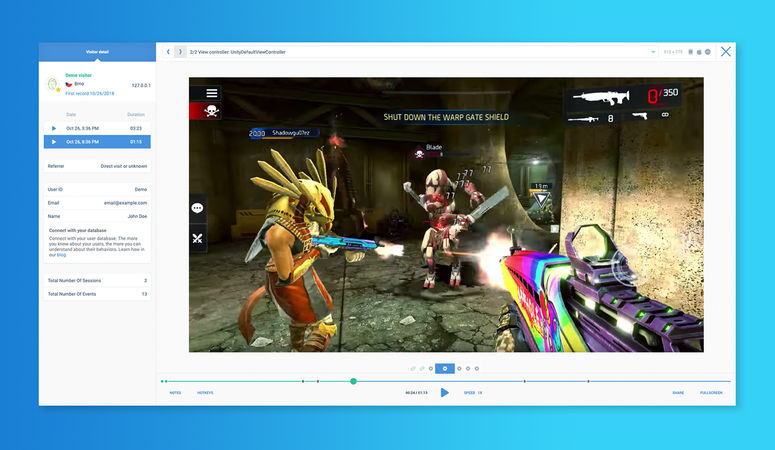This screenshot has height=450, width=775.
Task: Open the chat bubble icon in the game
Action: 197,208
